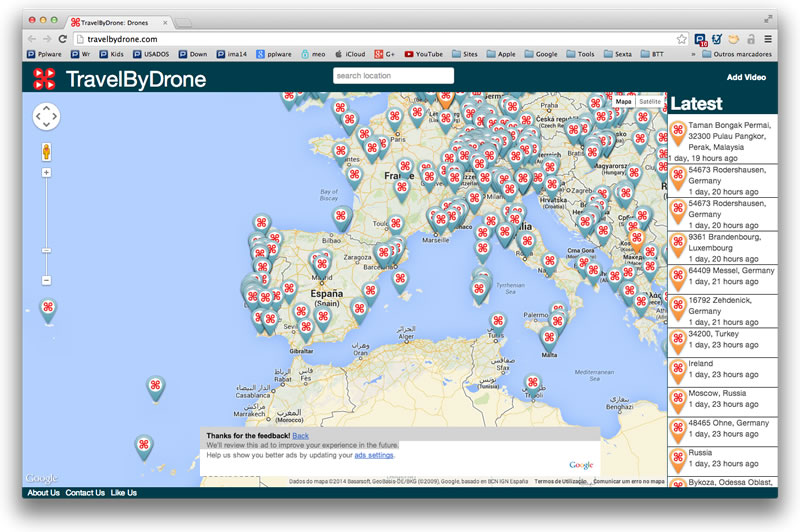Open the Kids bookmark
The width and height of the screenshot is (800, 532).
point(112,54)
